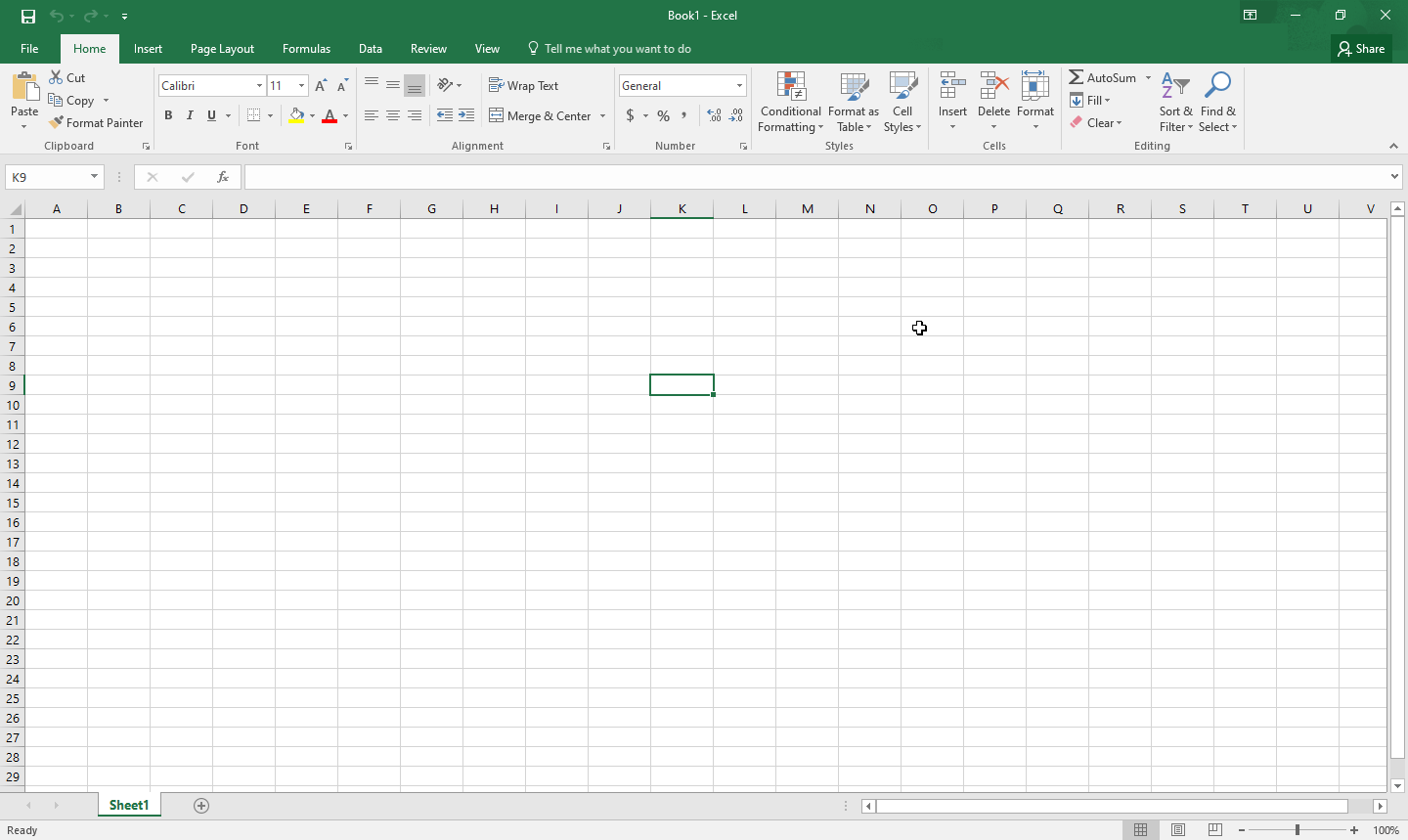1408x840 pixels.
Task: Switch to Page Layout tab
Action: (x=222, y=48)
